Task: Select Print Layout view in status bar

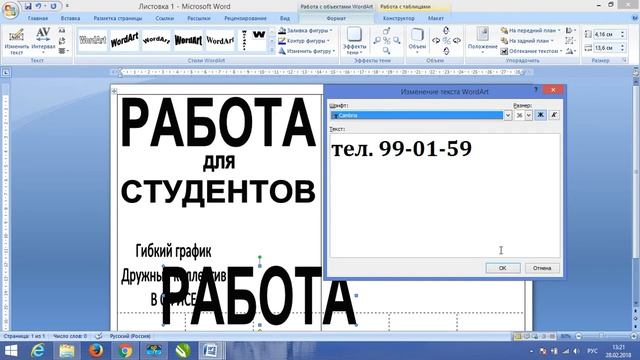Action: 518,336
